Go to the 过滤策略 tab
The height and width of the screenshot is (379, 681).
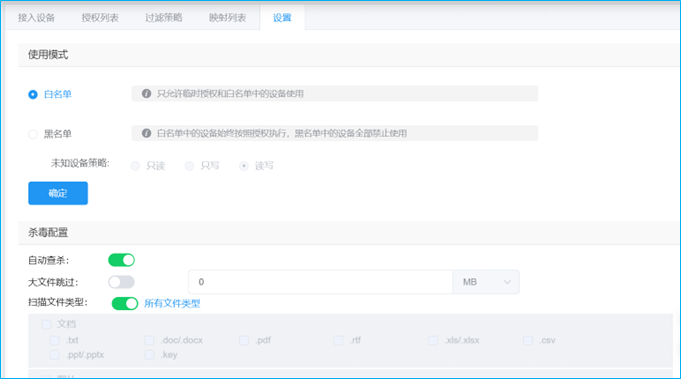164,18
